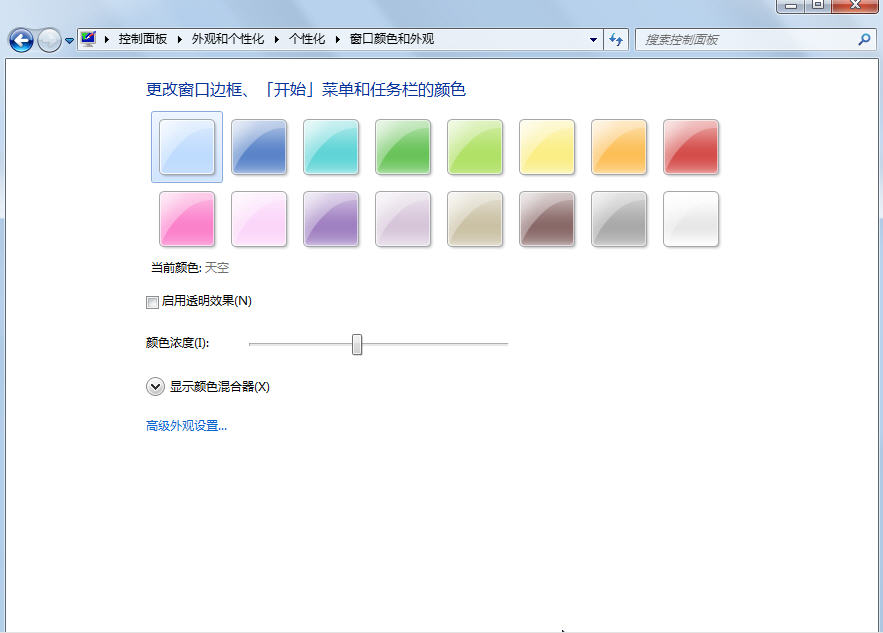This screenshot has width=883, height=633.
Task: Click the Back navigation arrow button
Action: coord(20,40)
